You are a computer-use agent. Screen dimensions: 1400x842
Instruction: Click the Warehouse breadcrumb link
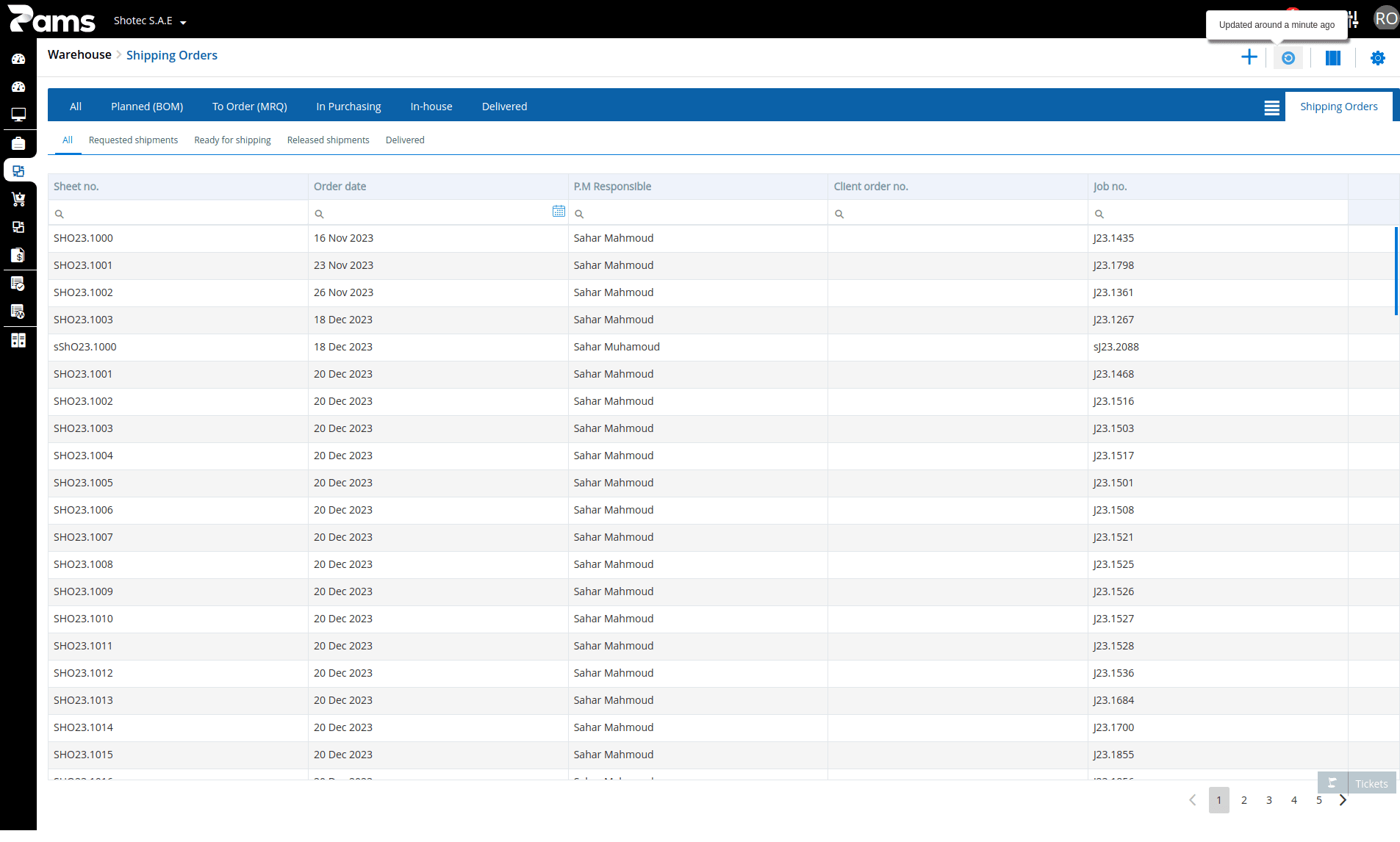click(79, 55)
